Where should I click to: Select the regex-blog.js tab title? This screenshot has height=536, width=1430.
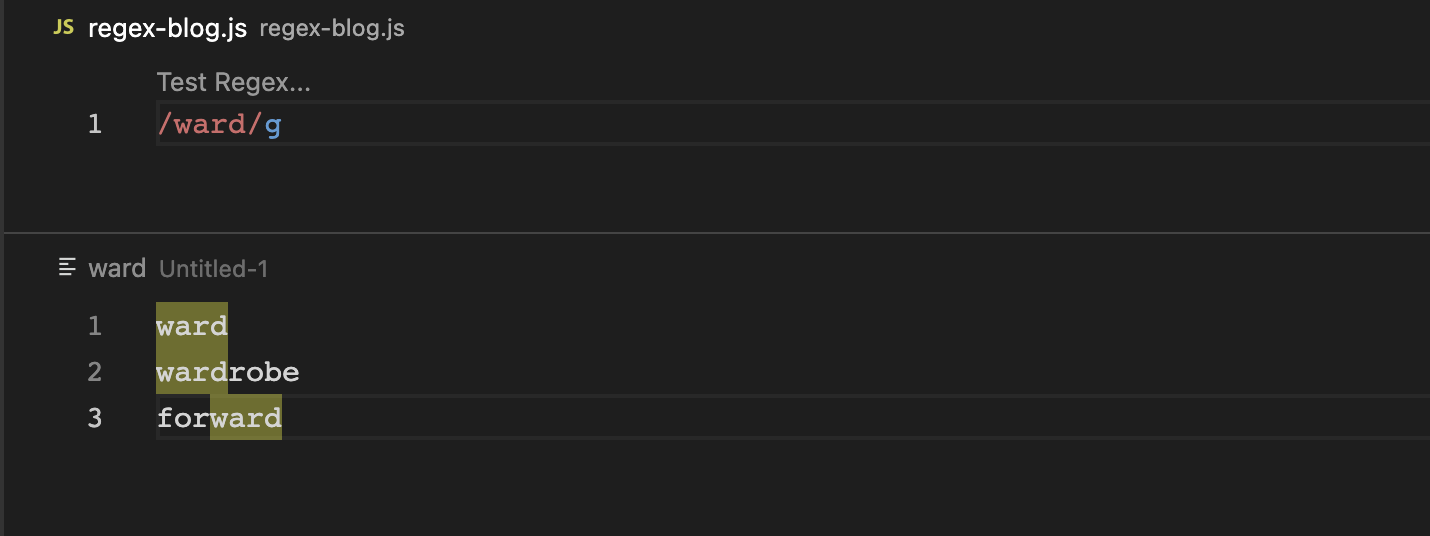(167, 28)
